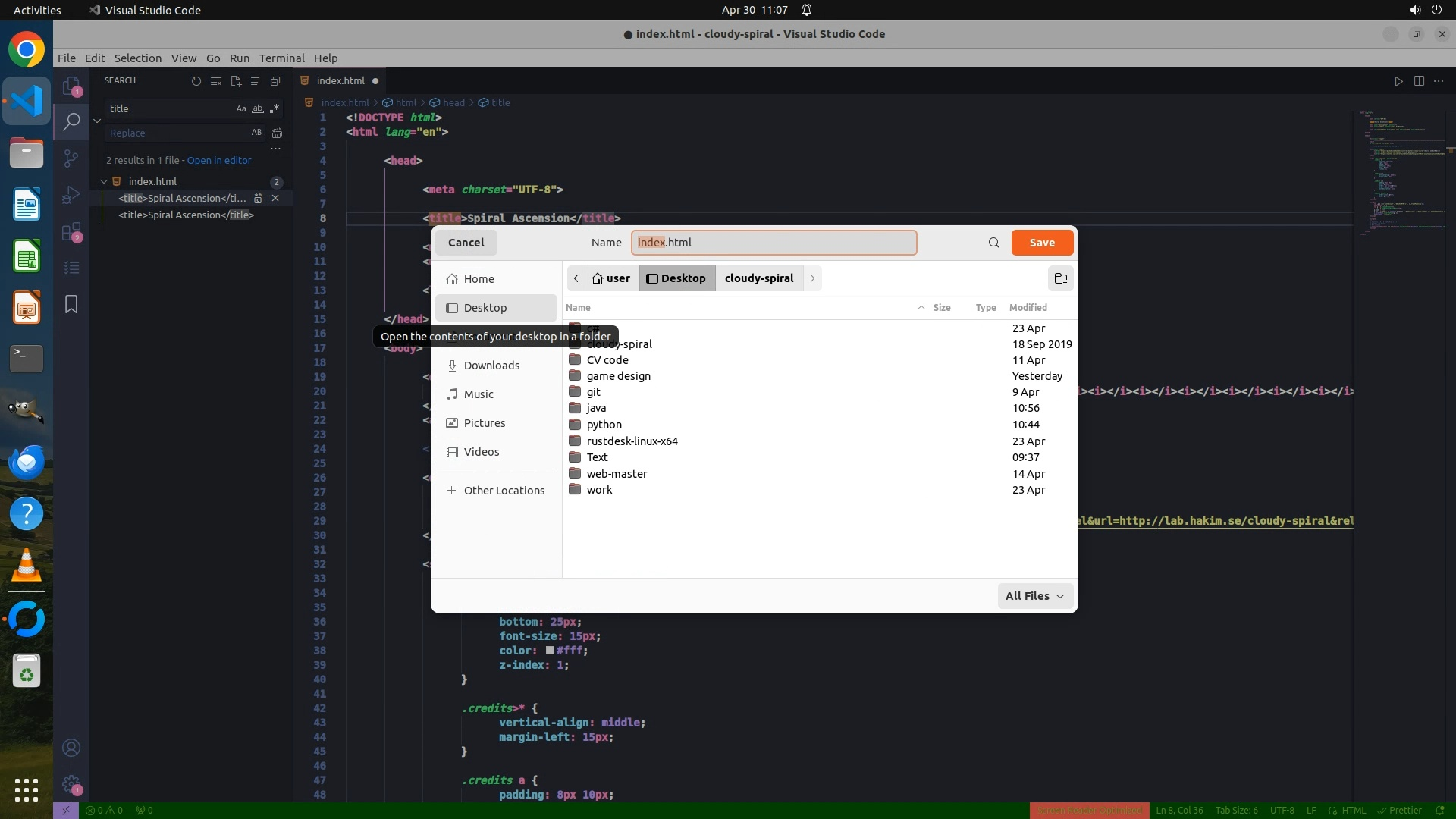This screenshot has height=819, width=1456.
Task: Click Collapse All search results icon
Action: 275,81
